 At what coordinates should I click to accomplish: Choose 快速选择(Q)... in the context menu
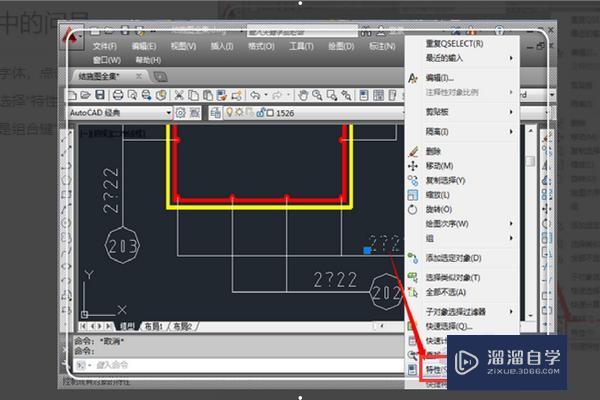(462, 326)
